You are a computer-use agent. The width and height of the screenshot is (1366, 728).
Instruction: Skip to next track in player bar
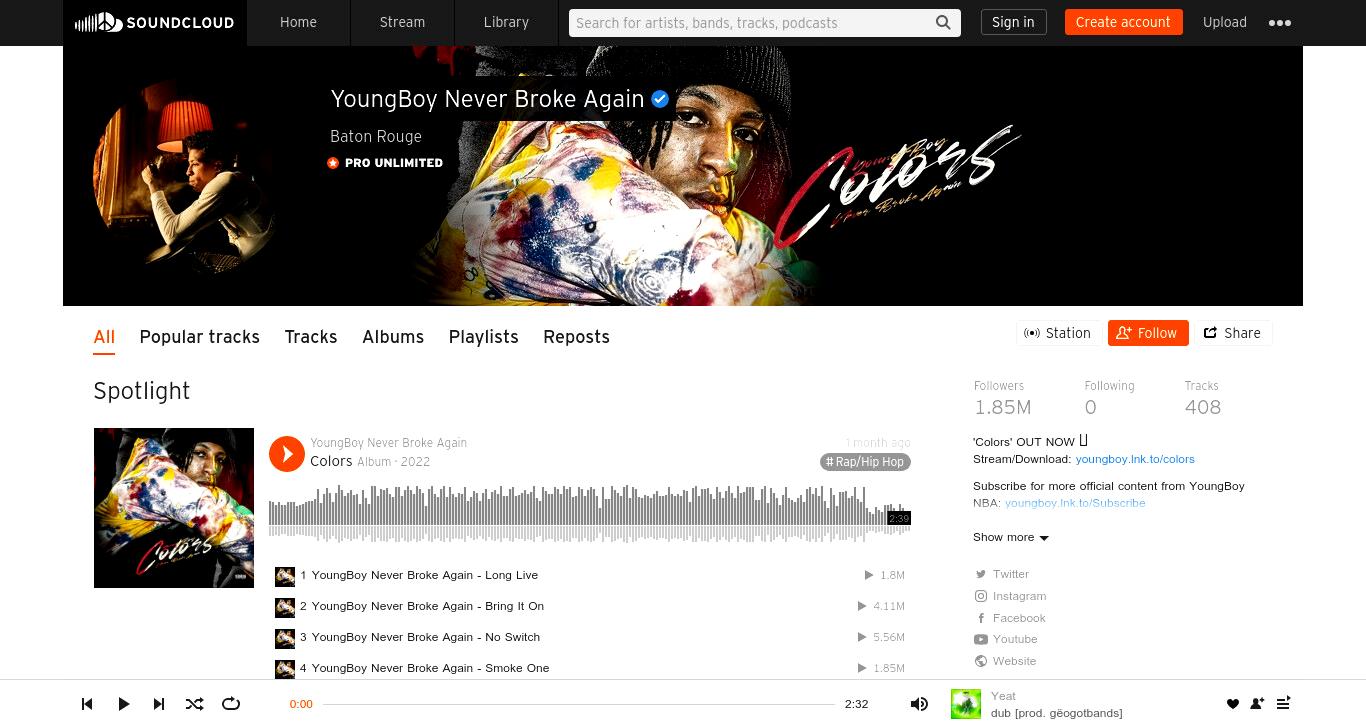pyautogui.click(x=159, y=704)
